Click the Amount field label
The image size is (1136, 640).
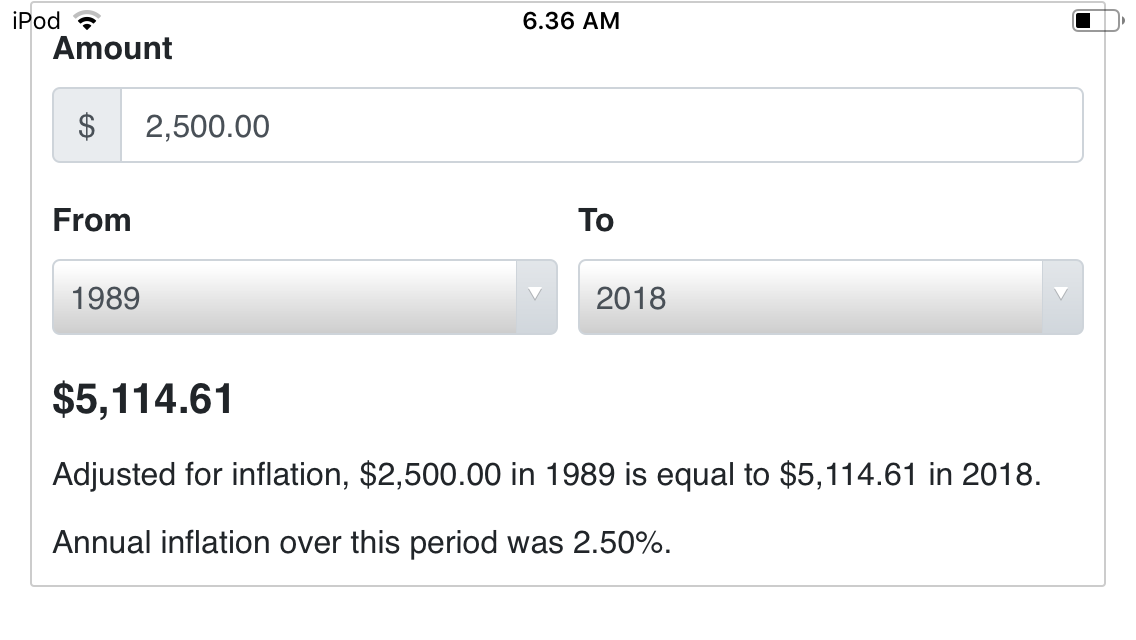112,49
